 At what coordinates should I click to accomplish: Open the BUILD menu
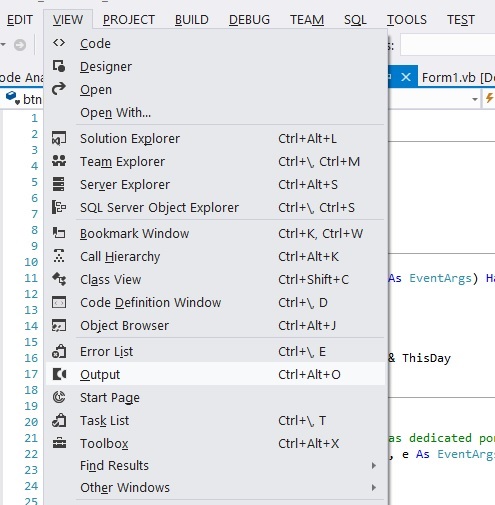point(192,20)
